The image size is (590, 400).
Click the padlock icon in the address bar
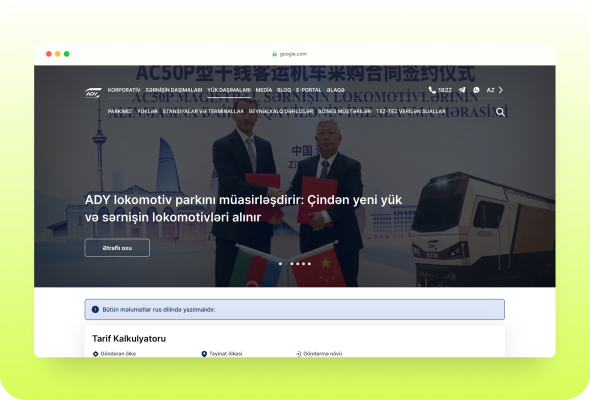click(x=274, y=54)
